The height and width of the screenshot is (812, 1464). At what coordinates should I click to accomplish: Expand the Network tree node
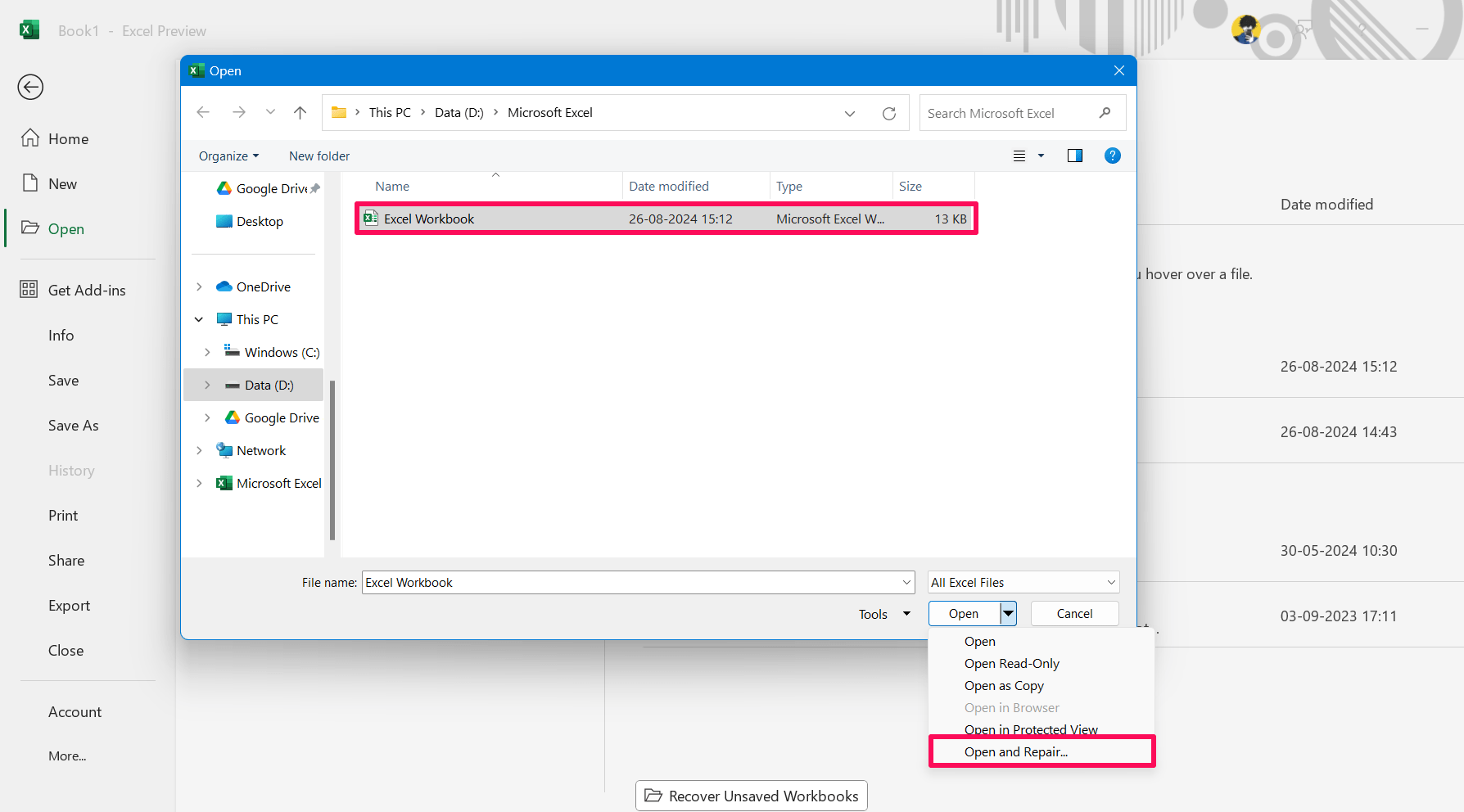coord(199,450)
